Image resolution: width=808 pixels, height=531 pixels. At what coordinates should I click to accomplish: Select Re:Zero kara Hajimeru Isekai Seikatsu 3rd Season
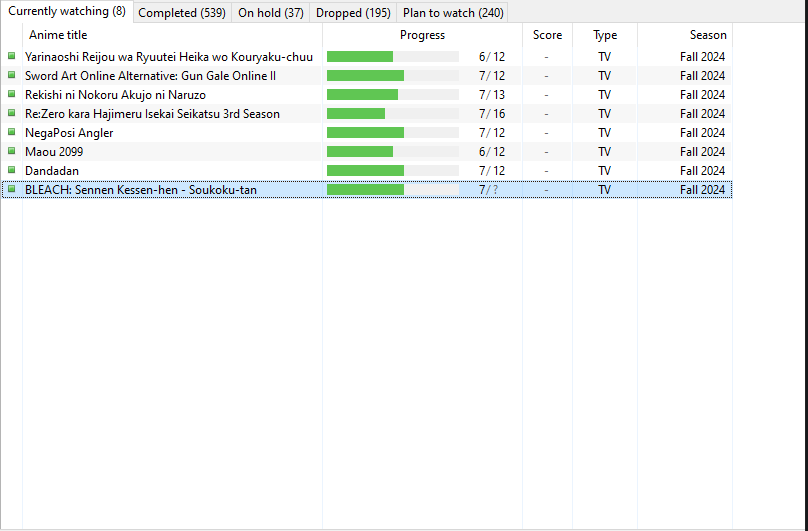(153, 114)
